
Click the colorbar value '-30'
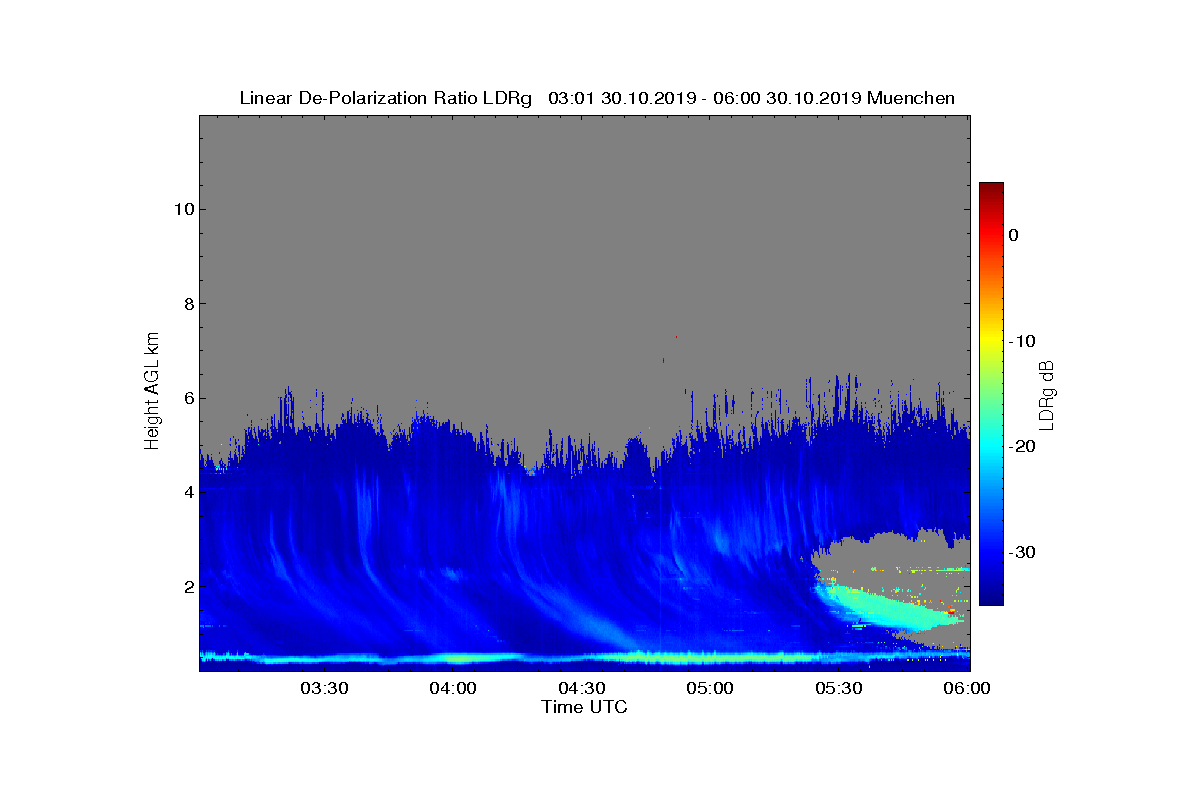(x=1021, y=552)
